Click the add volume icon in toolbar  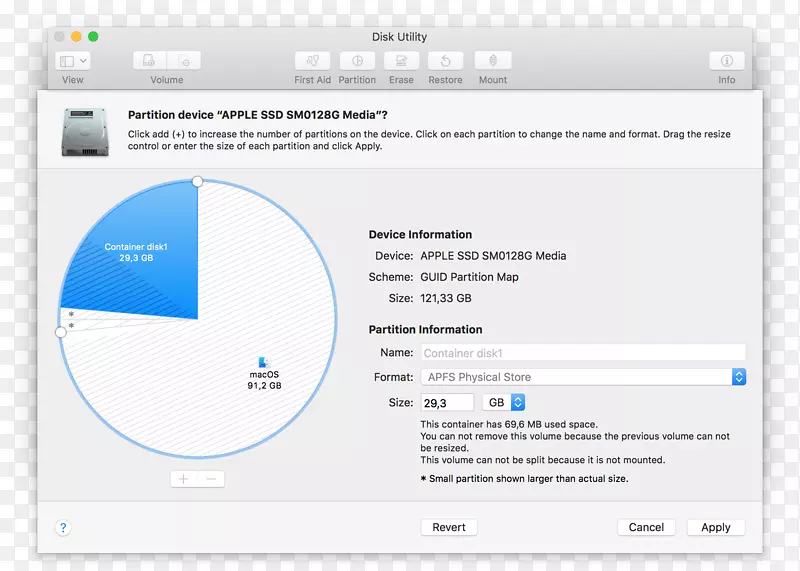[x=149, y=61]
